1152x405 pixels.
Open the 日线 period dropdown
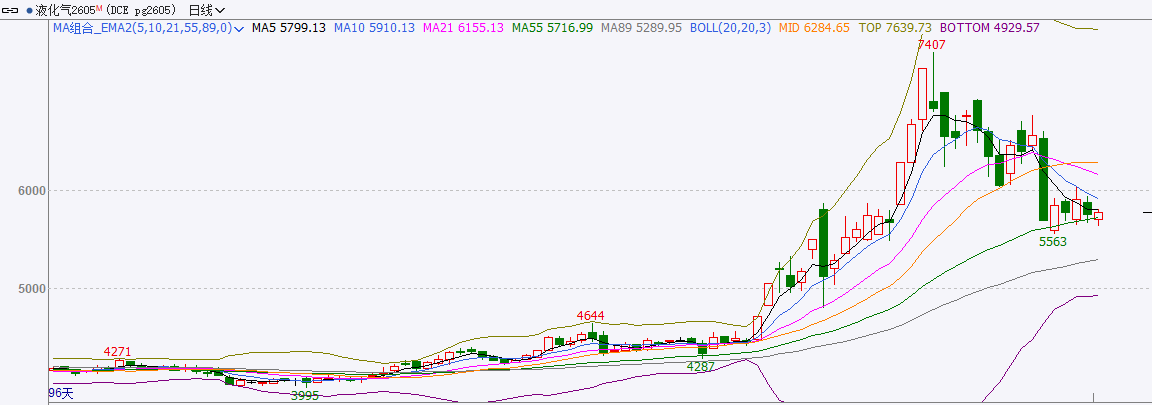pyautogui.click(x=206, y=10)
